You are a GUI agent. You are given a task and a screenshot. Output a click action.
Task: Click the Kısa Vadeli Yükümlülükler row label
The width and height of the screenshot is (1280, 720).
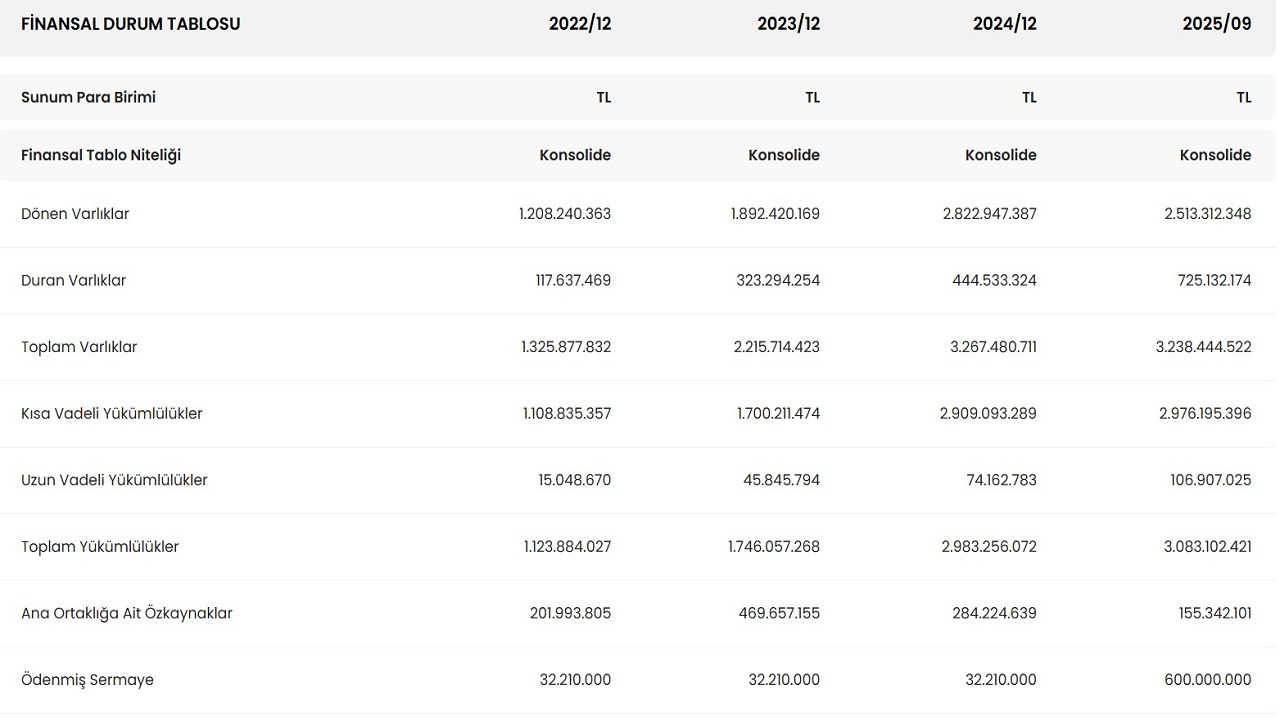tap(111, 414)
